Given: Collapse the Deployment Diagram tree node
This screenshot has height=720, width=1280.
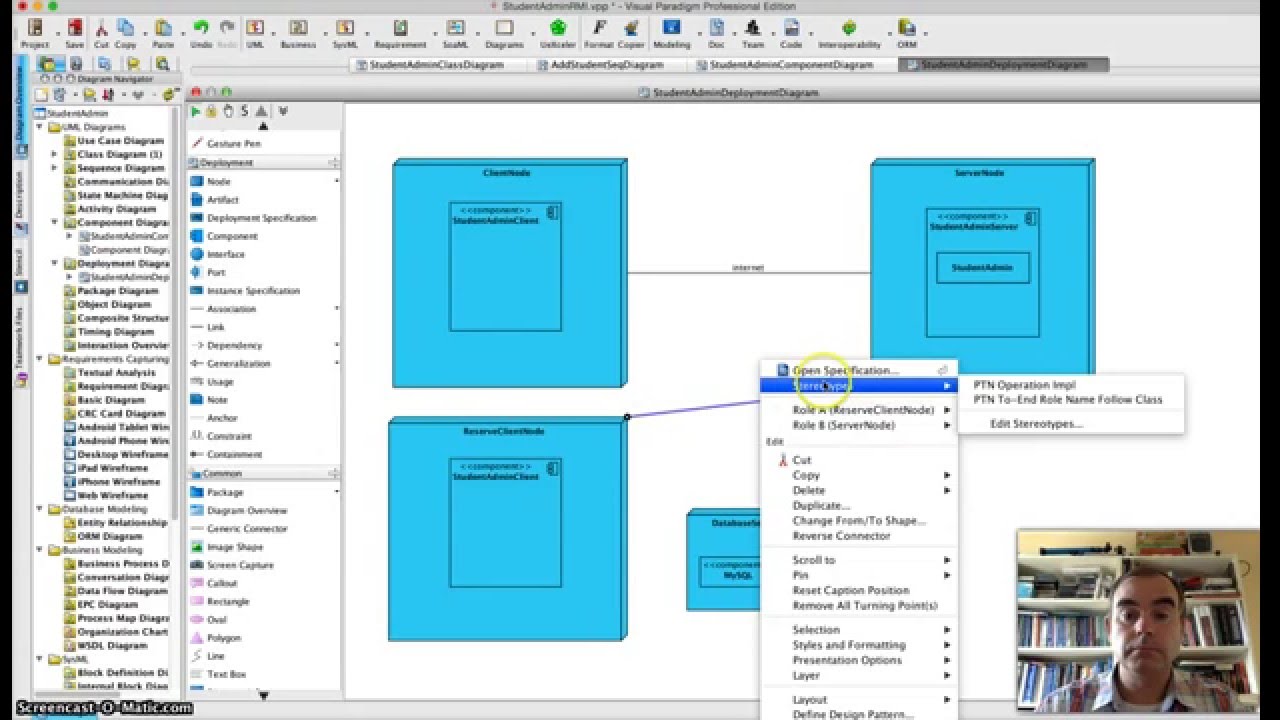Looking at the screenshot, I should coord(54,263).
